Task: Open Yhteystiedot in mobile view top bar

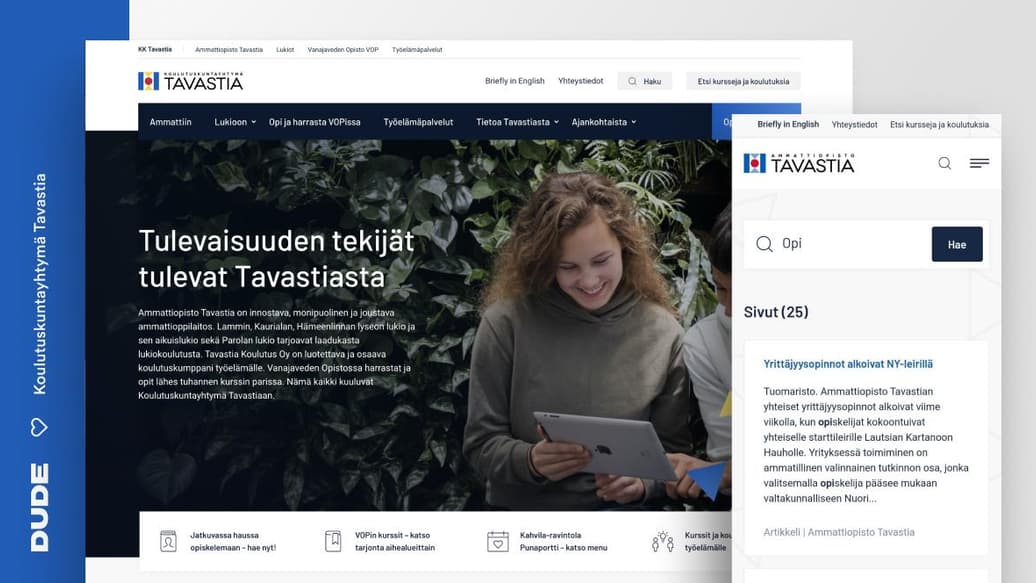Action: 854,124
